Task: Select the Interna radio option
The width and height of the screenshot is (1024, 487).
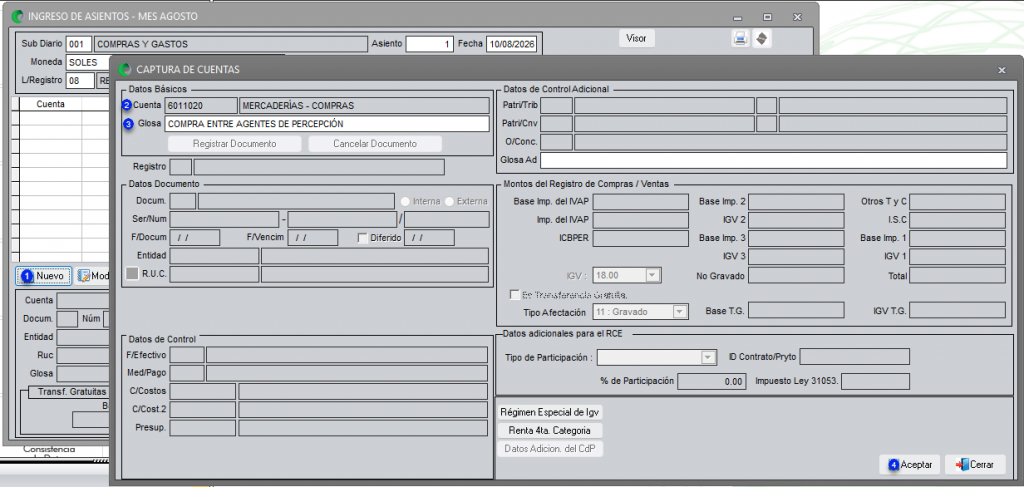Action: tap(406, 201)
